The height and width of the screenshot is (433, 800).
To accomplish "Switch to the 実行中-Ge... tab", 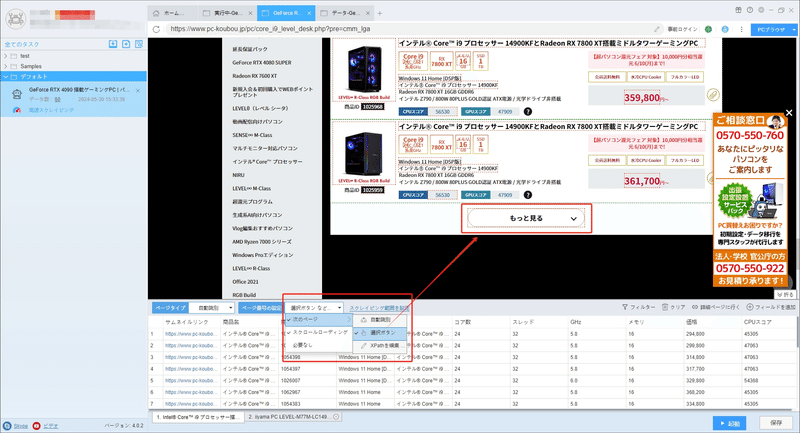I will point(227,13).
